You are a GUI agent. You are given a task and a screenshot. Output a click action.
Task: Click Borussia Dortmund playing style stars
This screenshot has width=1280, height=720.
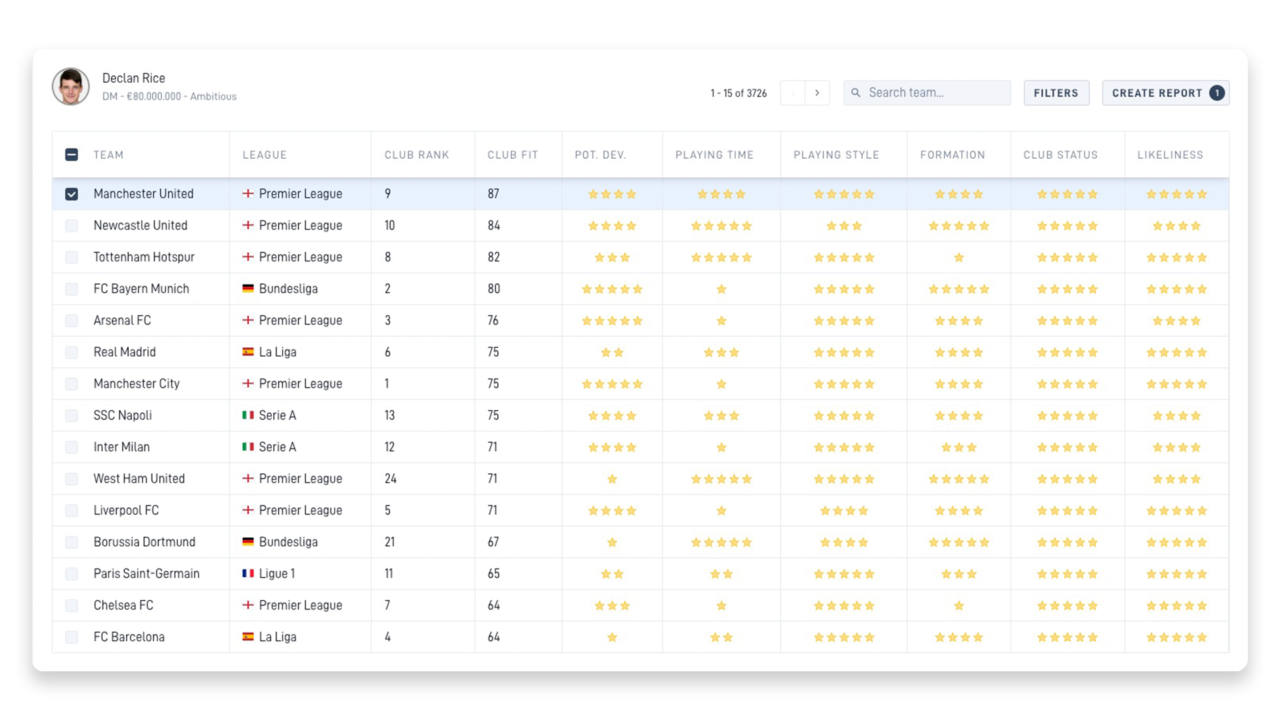coord(844,542)
